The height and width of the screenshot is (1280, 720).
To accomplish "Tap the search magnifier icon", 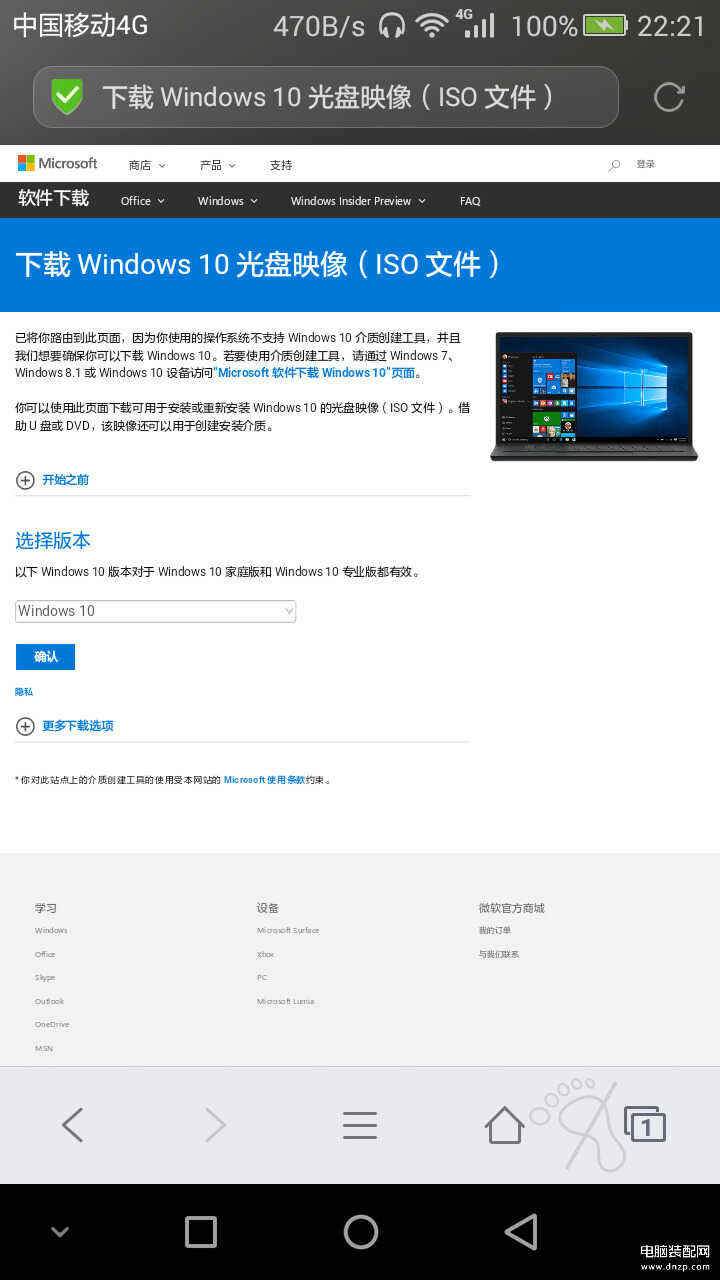I will [614, 165].
